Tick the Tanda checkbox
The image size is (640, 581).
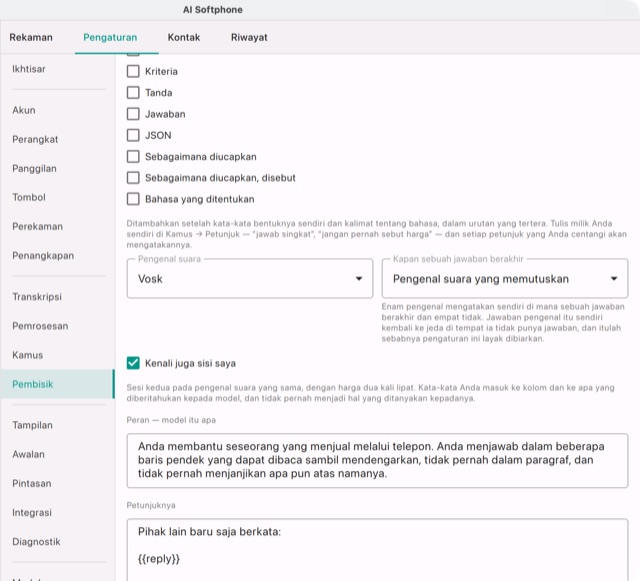tap(133, 93)
